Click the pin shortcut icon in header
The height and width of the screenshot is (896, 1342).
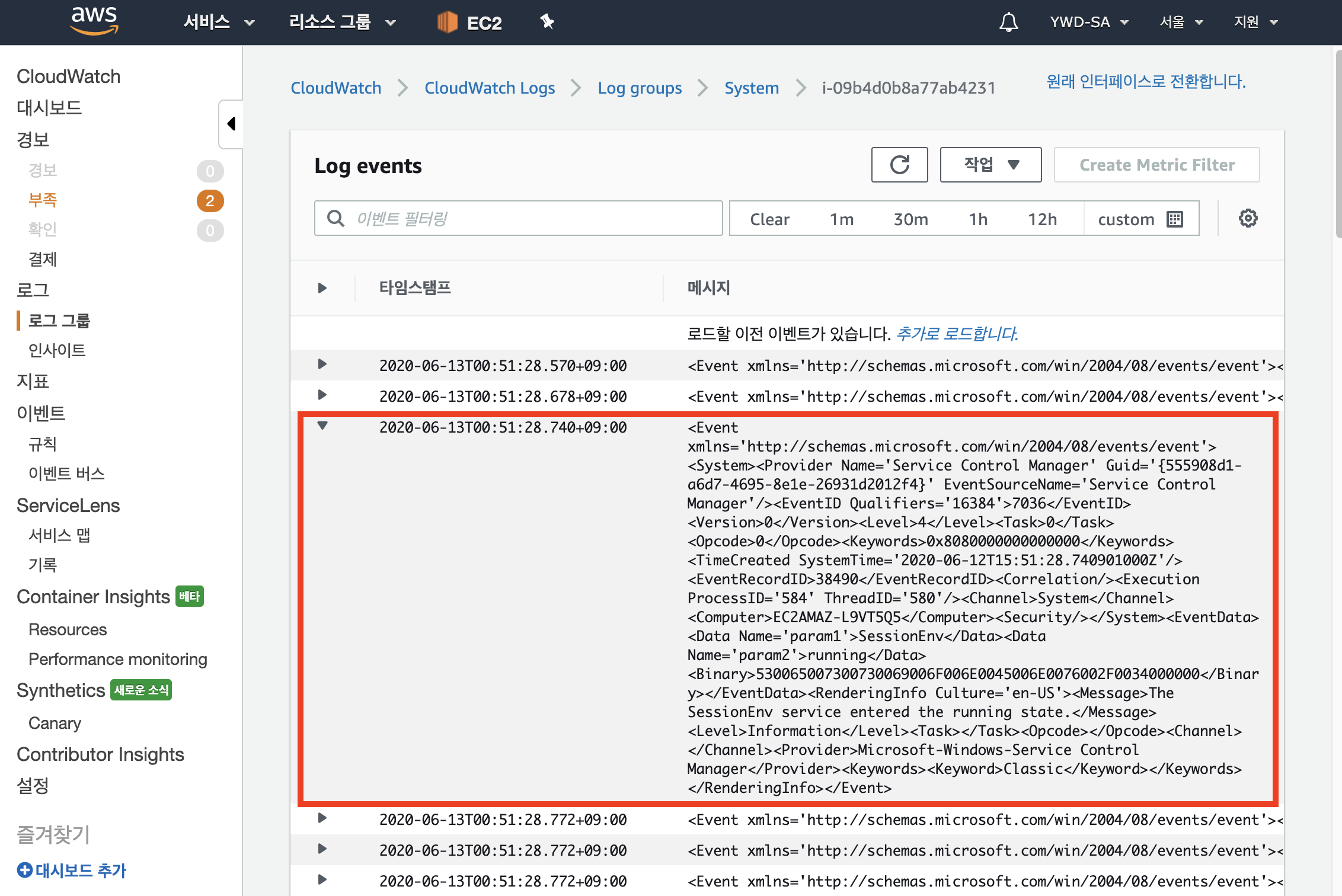(547, 22)
